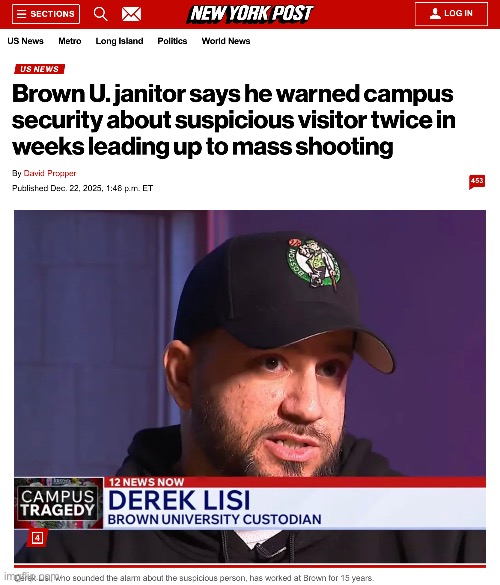Click the Derek Lisi interview image
The width and height of the screenshot is (500, 585).
coord(250,386)
